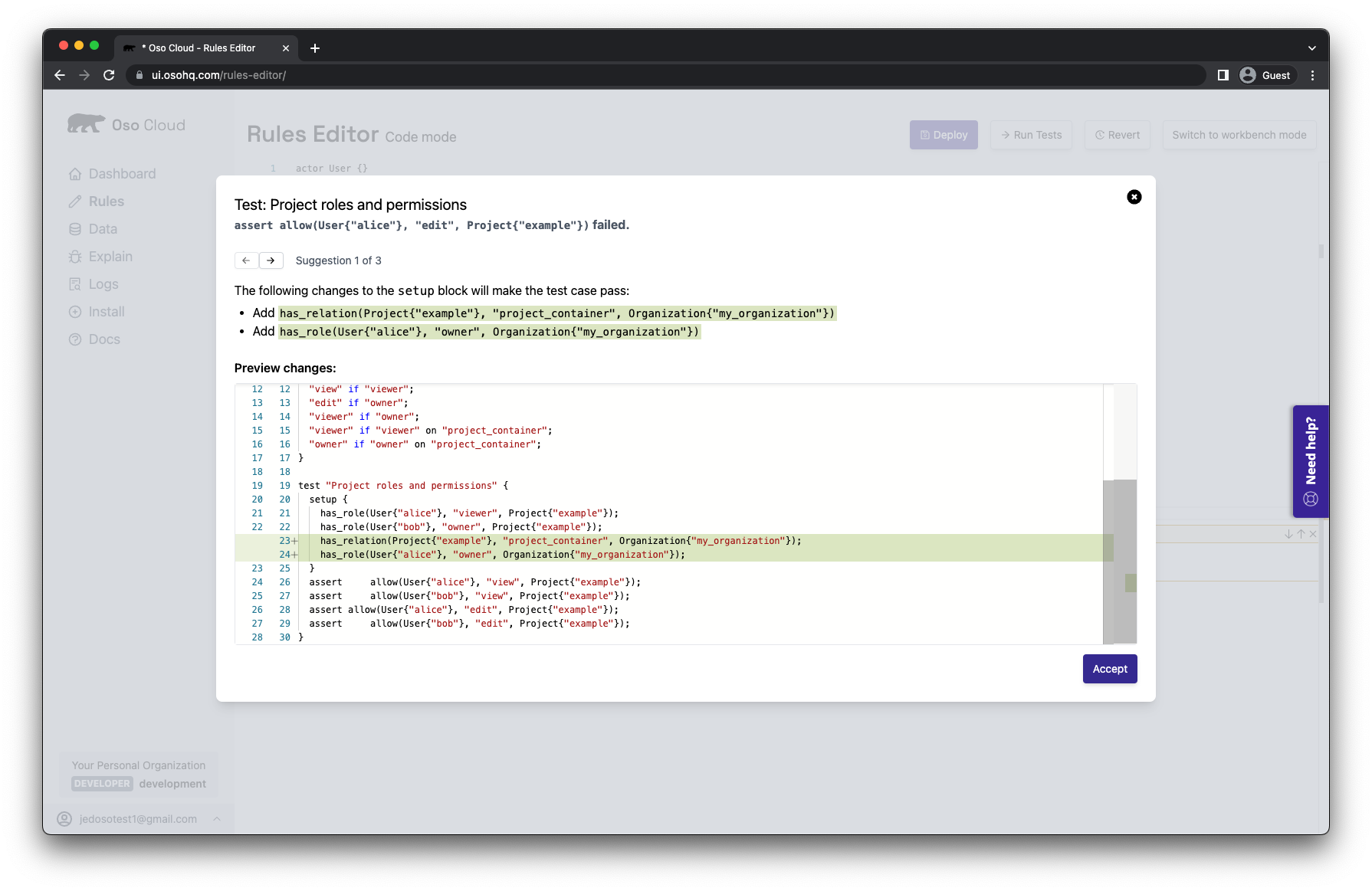The image size is (1372, 891).
Task: Open the Dashboard page from the sidebar
Action: 123,173
